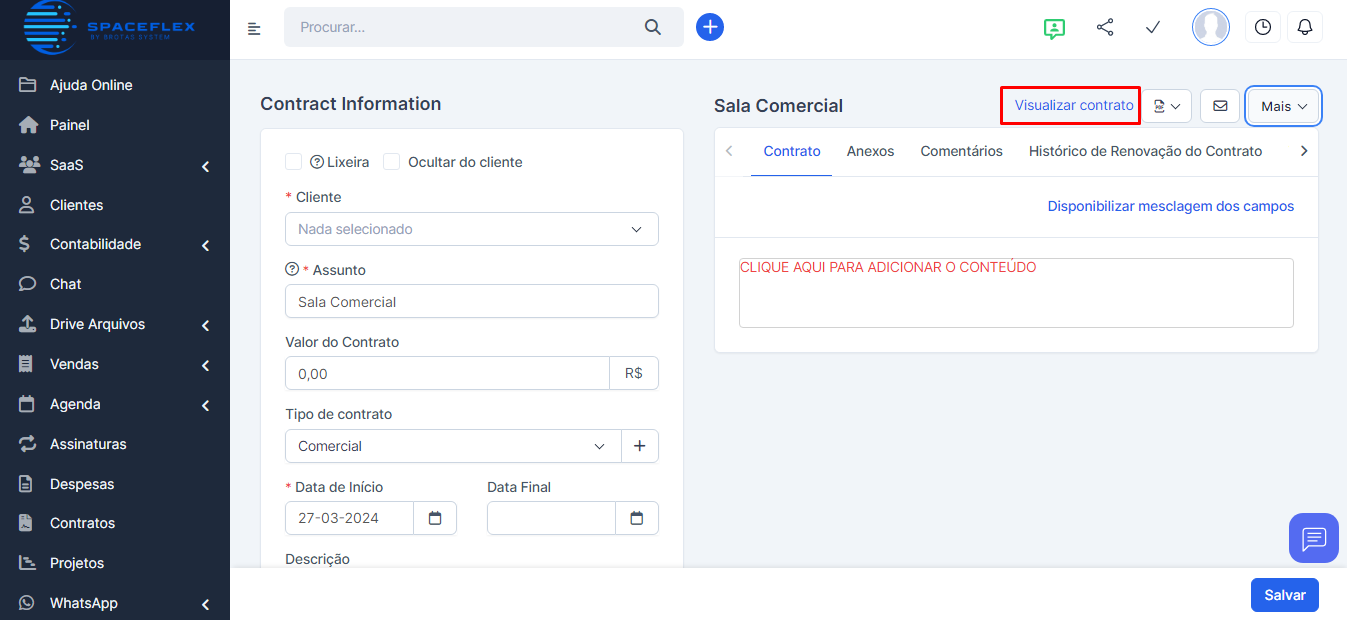Open the Cliente dropdown selector
Viewport: 1347px width, 620px height.
[x=471, y=229]
